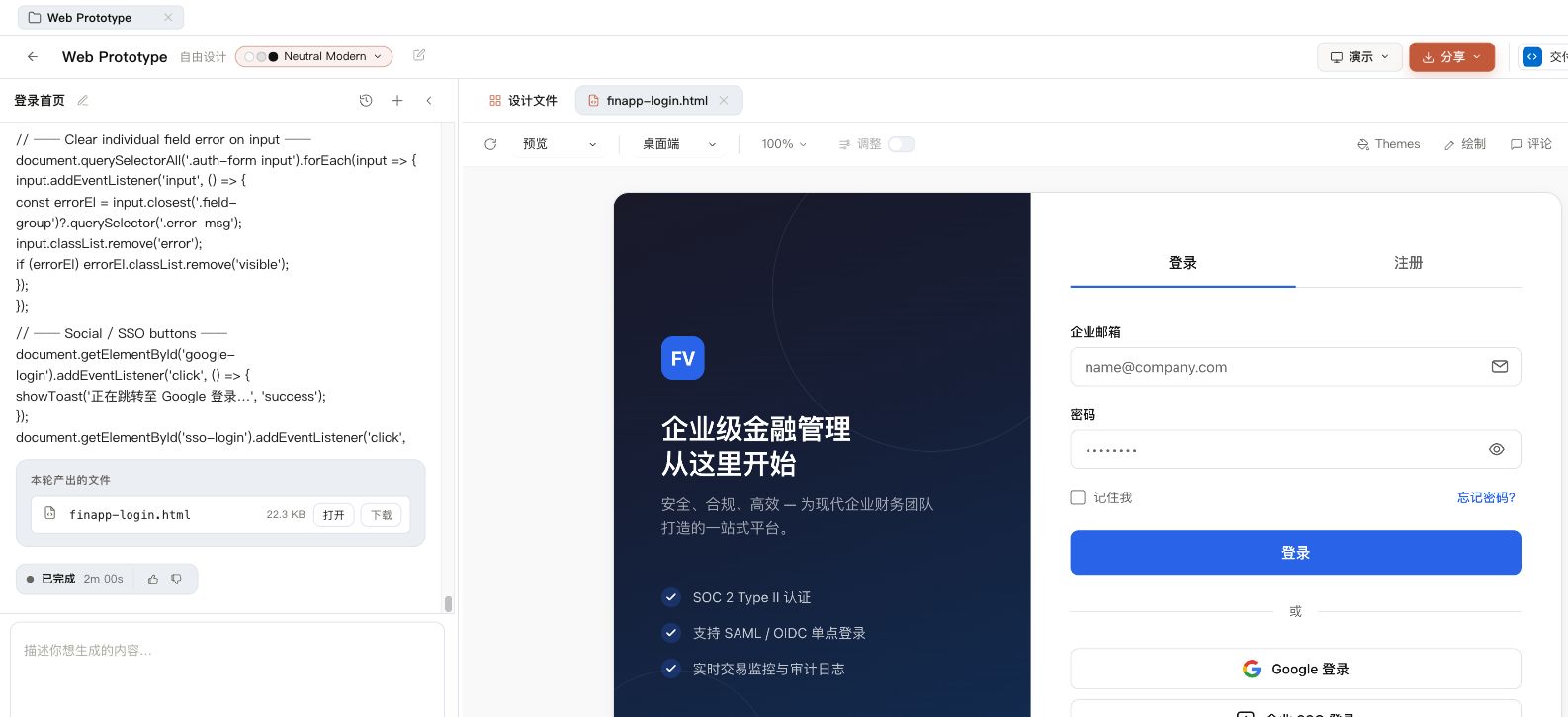
Task: Switch to the 注册 tab
Action: [1408, 263]
